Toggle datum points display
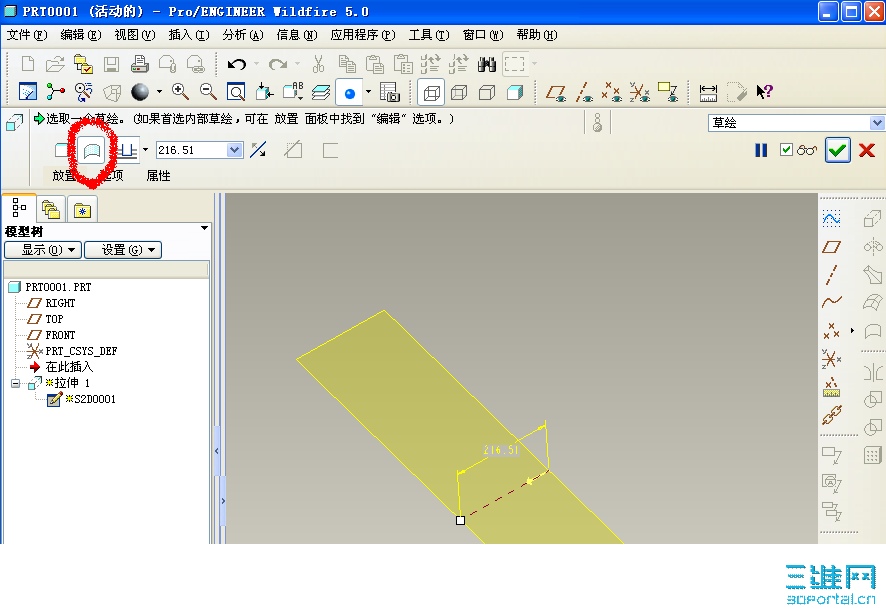Image resolution: width=886 pixels, height=615 pixels. [x=611, y=92]
